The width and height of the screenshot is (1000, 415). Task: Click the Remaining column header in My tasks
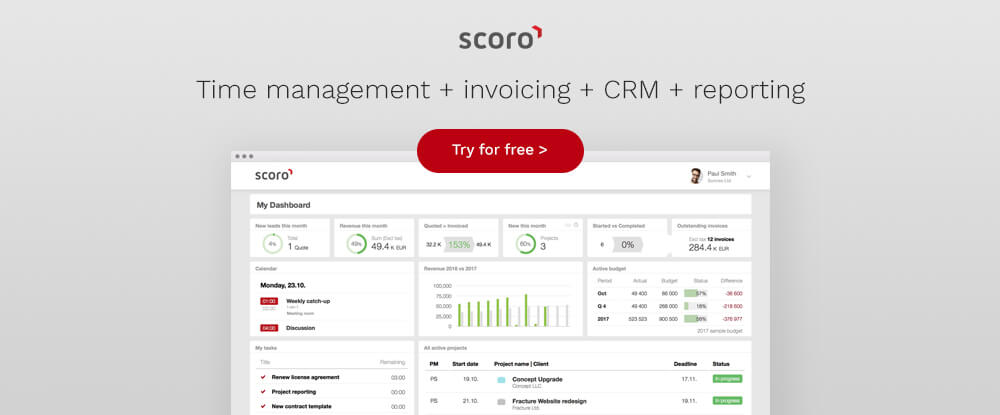(393, 362)
